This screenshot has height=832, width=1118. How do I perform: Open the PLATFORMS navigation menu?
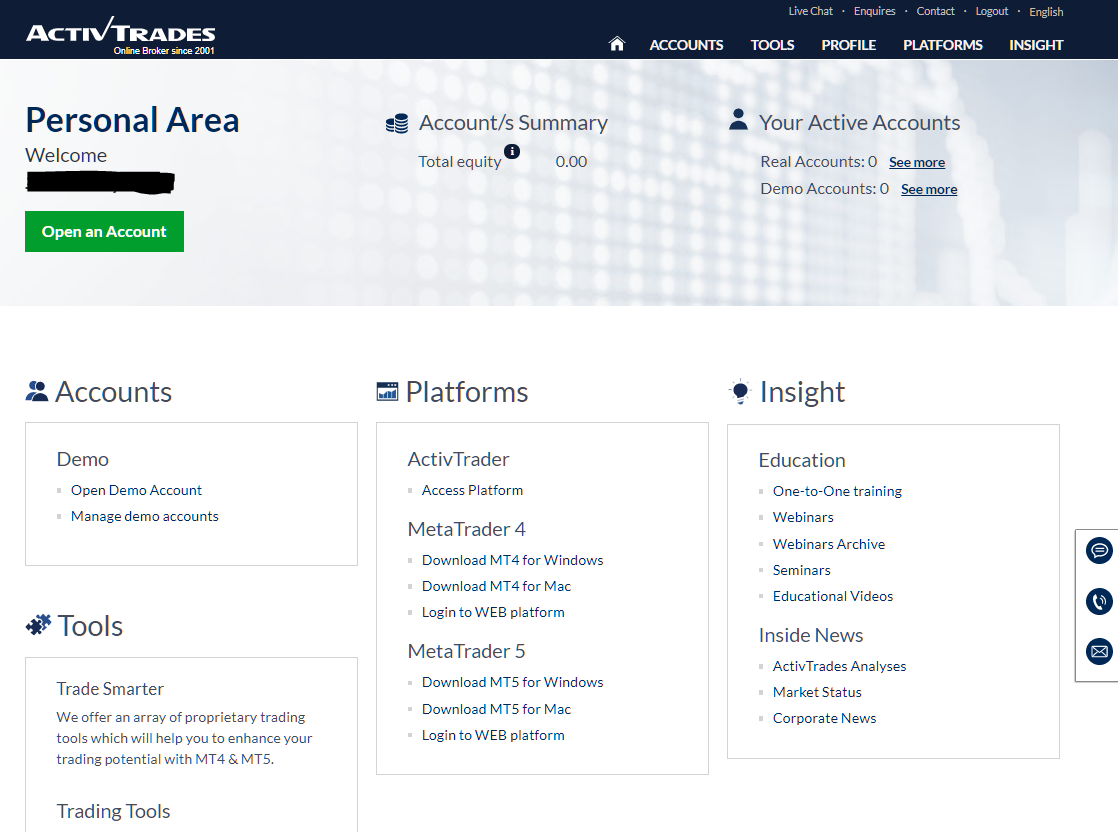coord(943,45)
